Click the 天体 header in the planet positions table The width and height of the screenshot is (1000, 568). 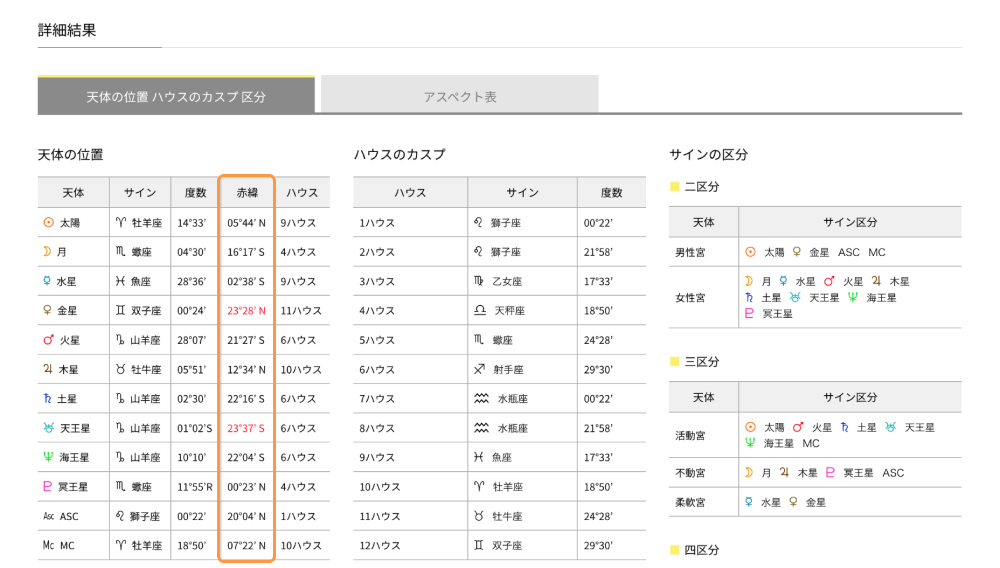click(73, 193)
